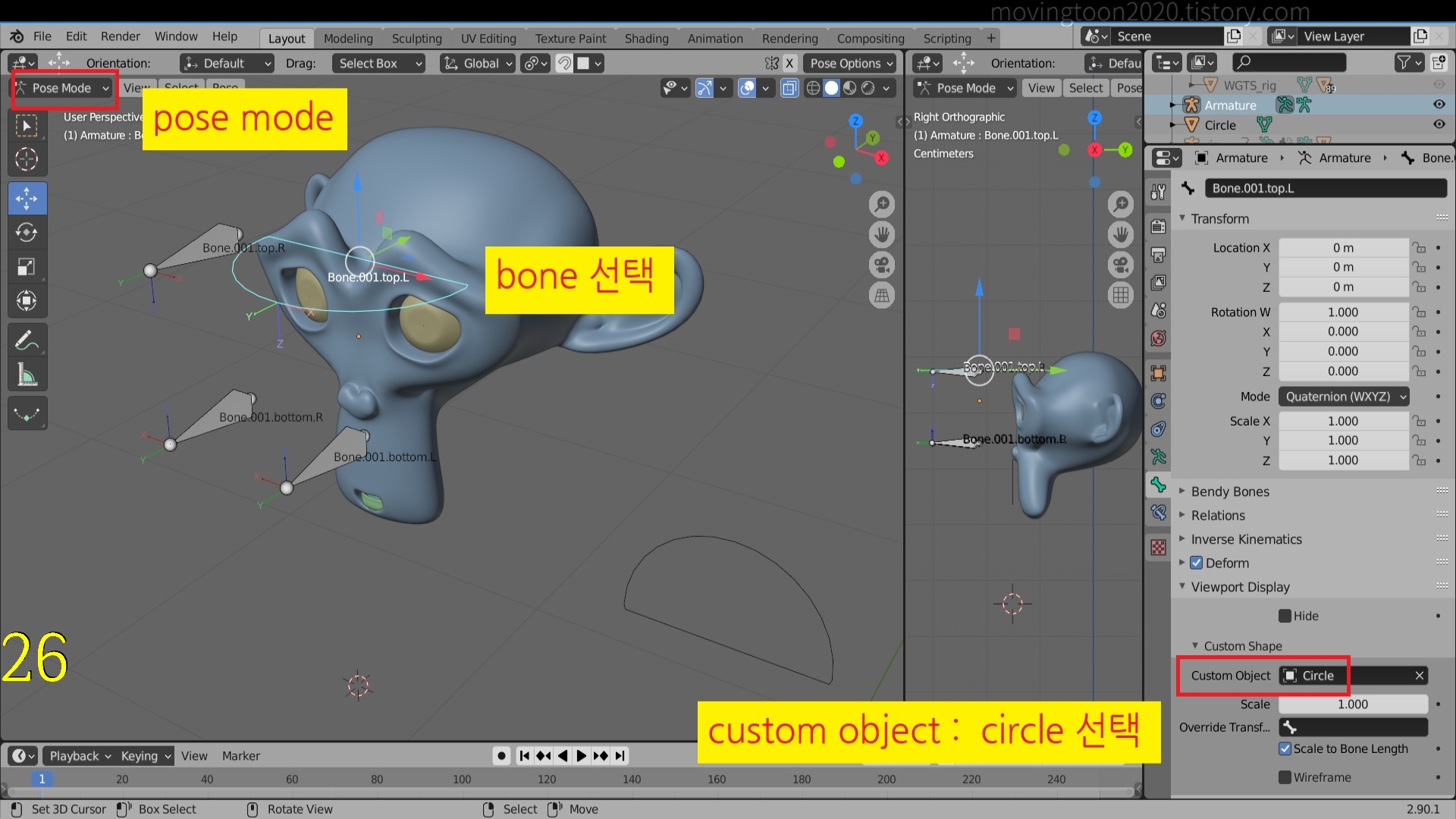Image resolution: width=1456 pixels, height=819 pixels.
Task: Open the Object Data armature properties tab
Action: point(1158,457)
